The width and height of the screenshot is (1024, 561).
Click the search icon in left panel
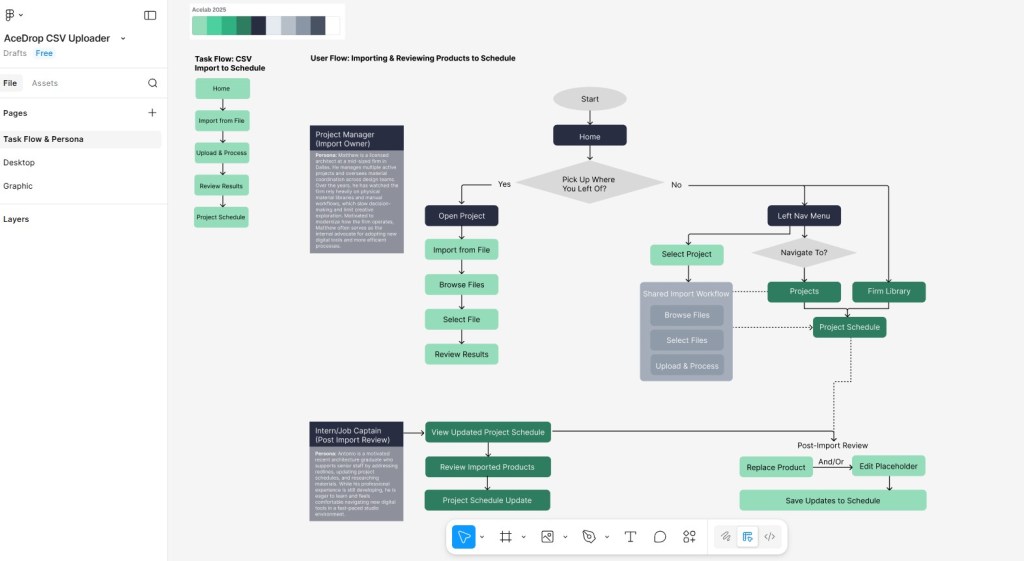pyautogui.click(x=152, y=83)
